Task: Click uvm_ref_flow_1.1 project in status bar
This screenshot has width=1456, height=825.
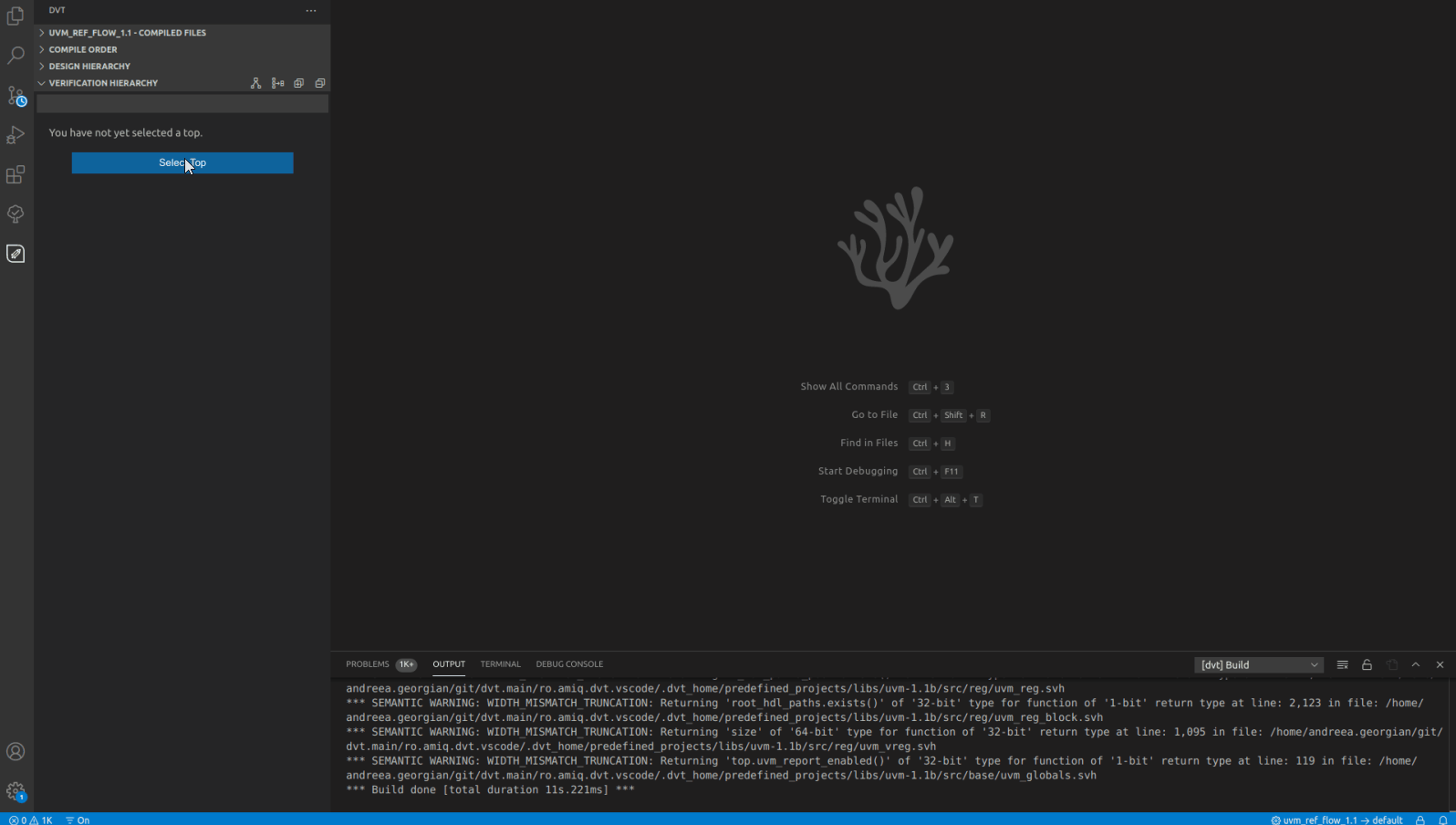Action: pyautogui.click(x=1336, y=820)
